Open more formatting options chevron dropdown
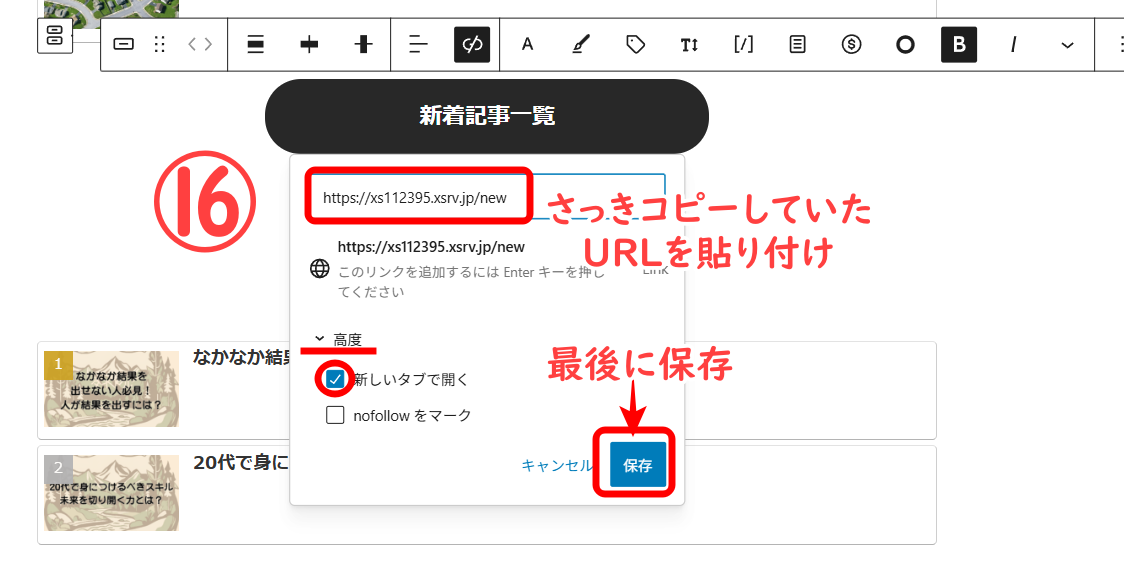Screen dimensions: 1124x577 (1067, 45)
